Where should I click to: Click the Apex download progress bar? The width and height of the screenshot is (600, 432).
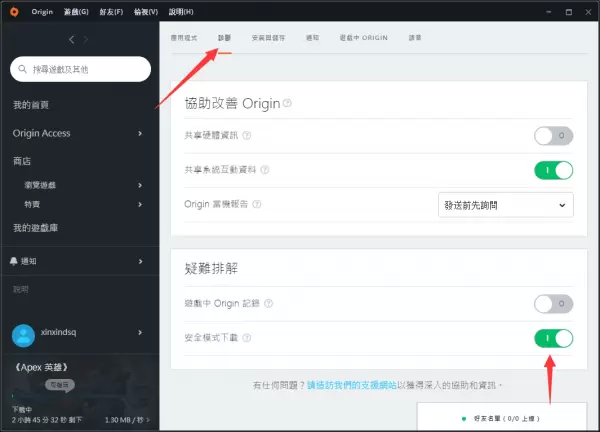80,396
